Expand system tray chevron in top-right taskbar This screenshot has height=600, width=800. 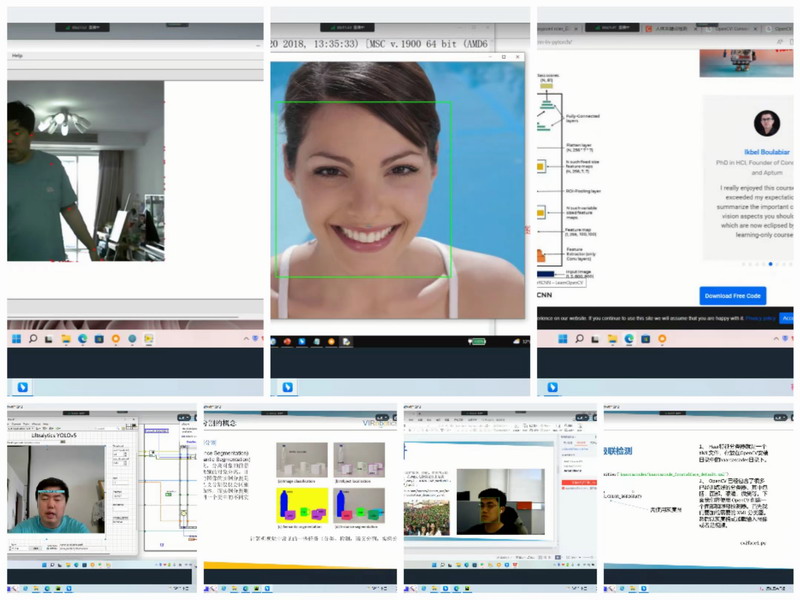776,339
